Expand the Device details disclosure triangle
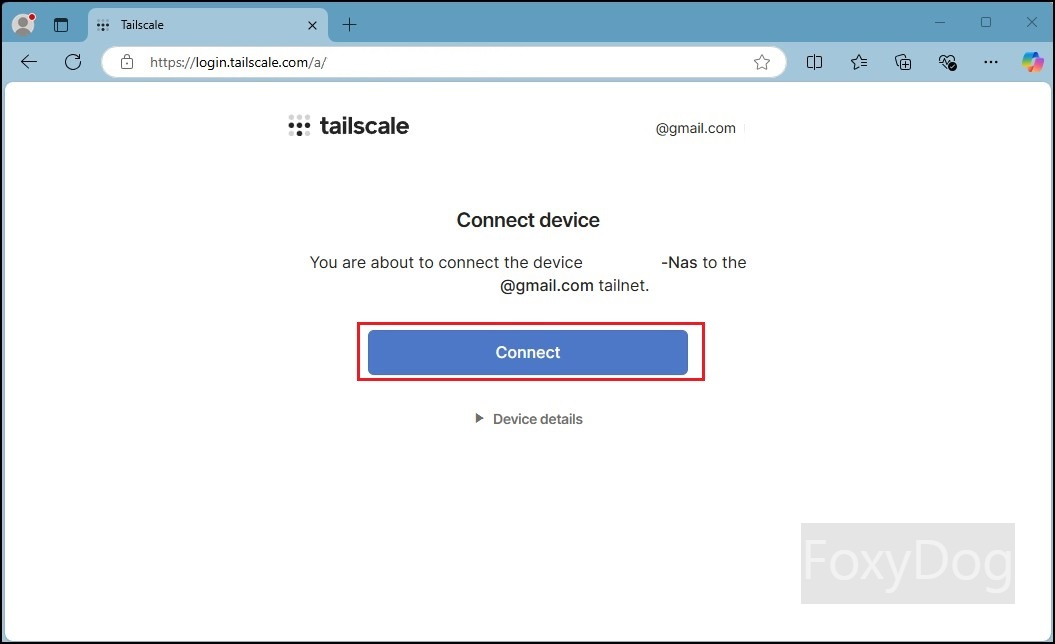 479,419
